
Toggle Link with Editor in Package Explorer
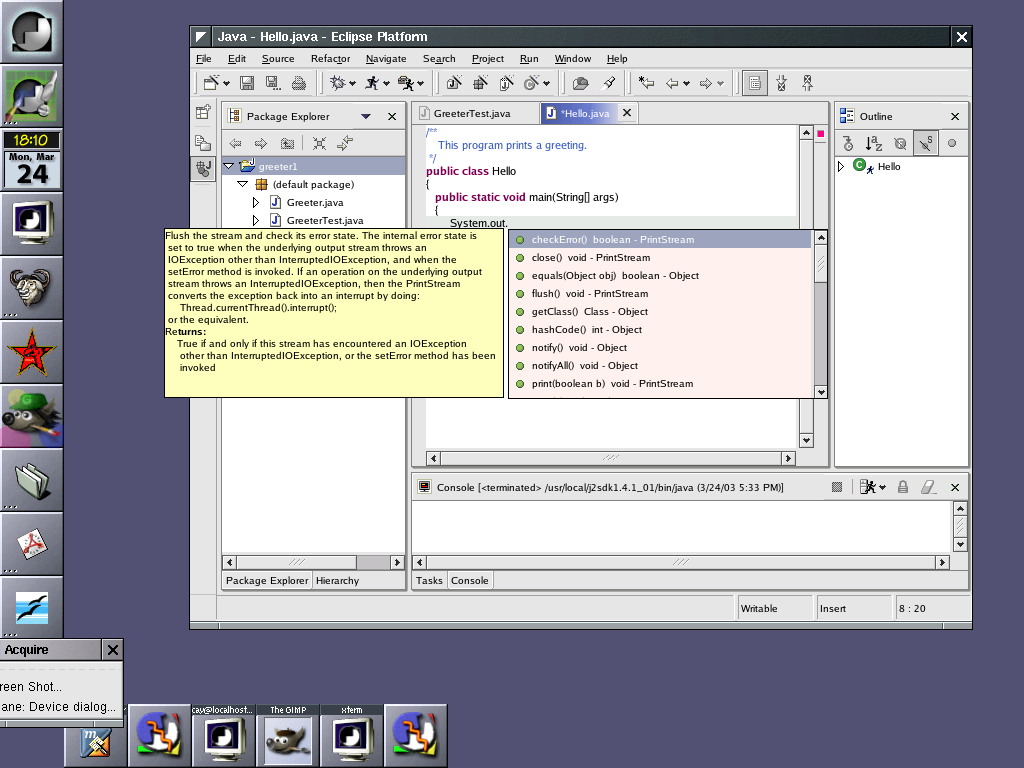pyautogui.click(x=345, y=143)
